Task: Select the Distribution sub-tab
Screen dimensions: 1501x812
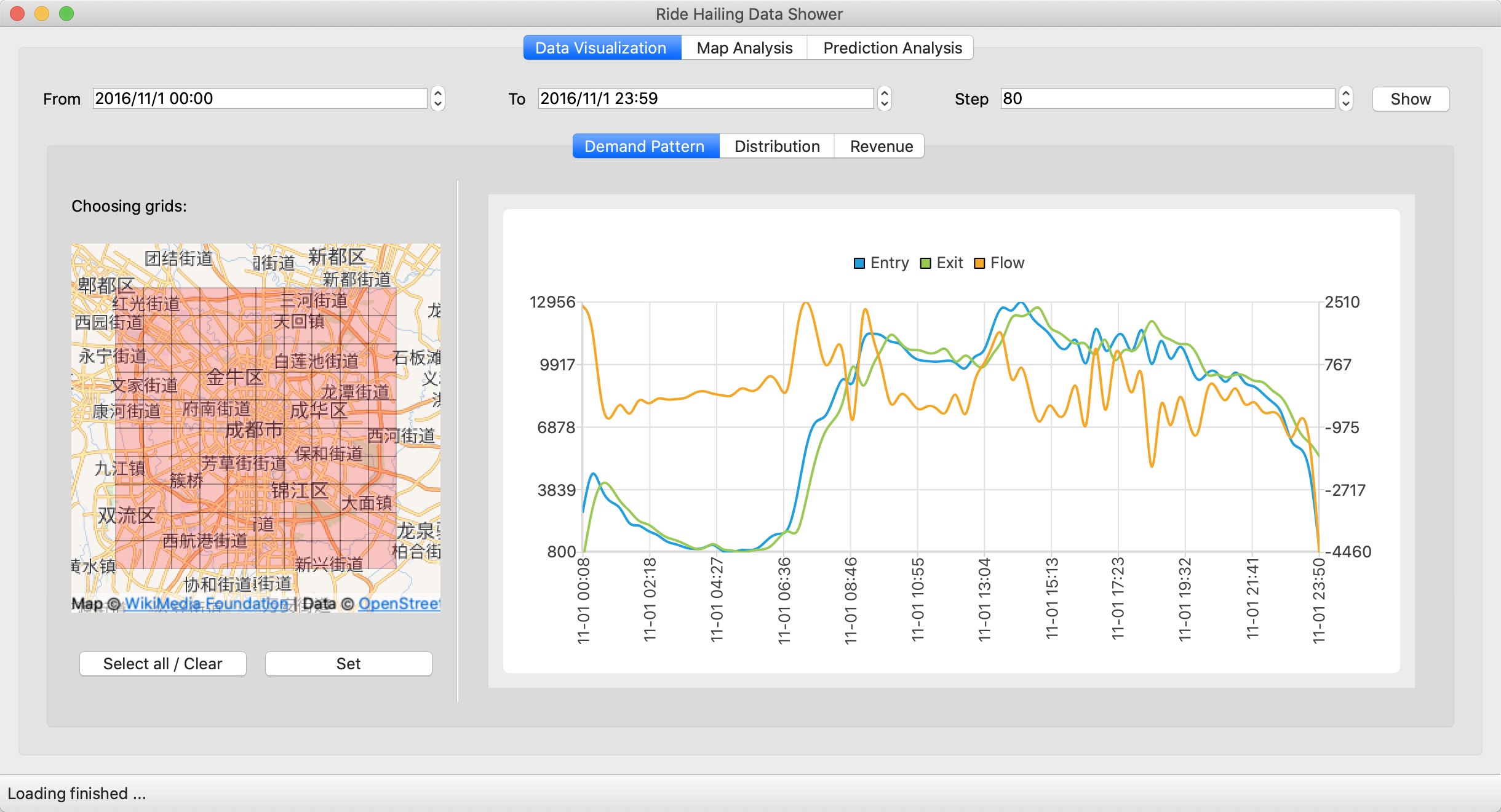Action: 776,146
